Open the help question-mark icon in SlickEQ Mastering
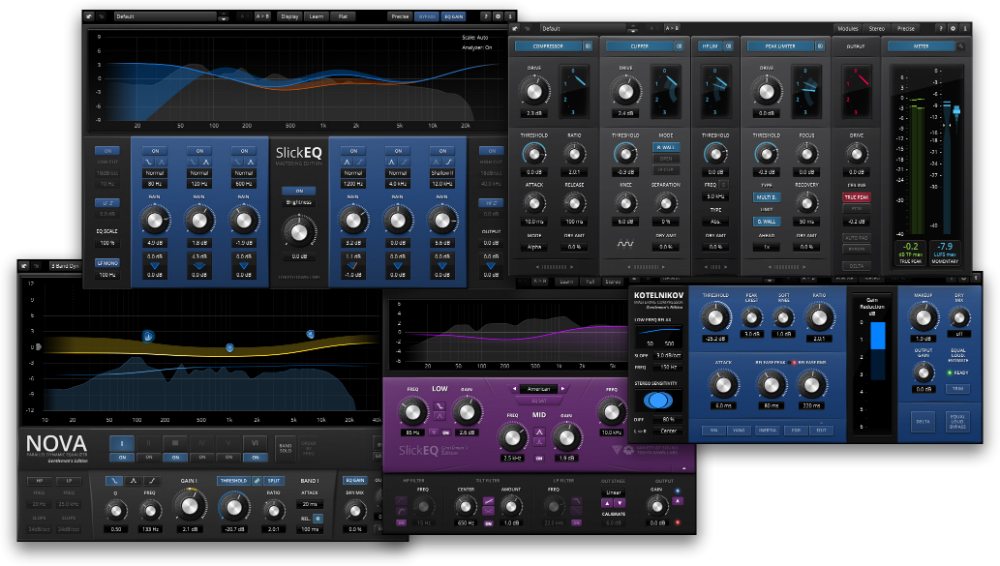Screen dimensions: 1000x566 (487, 17)
